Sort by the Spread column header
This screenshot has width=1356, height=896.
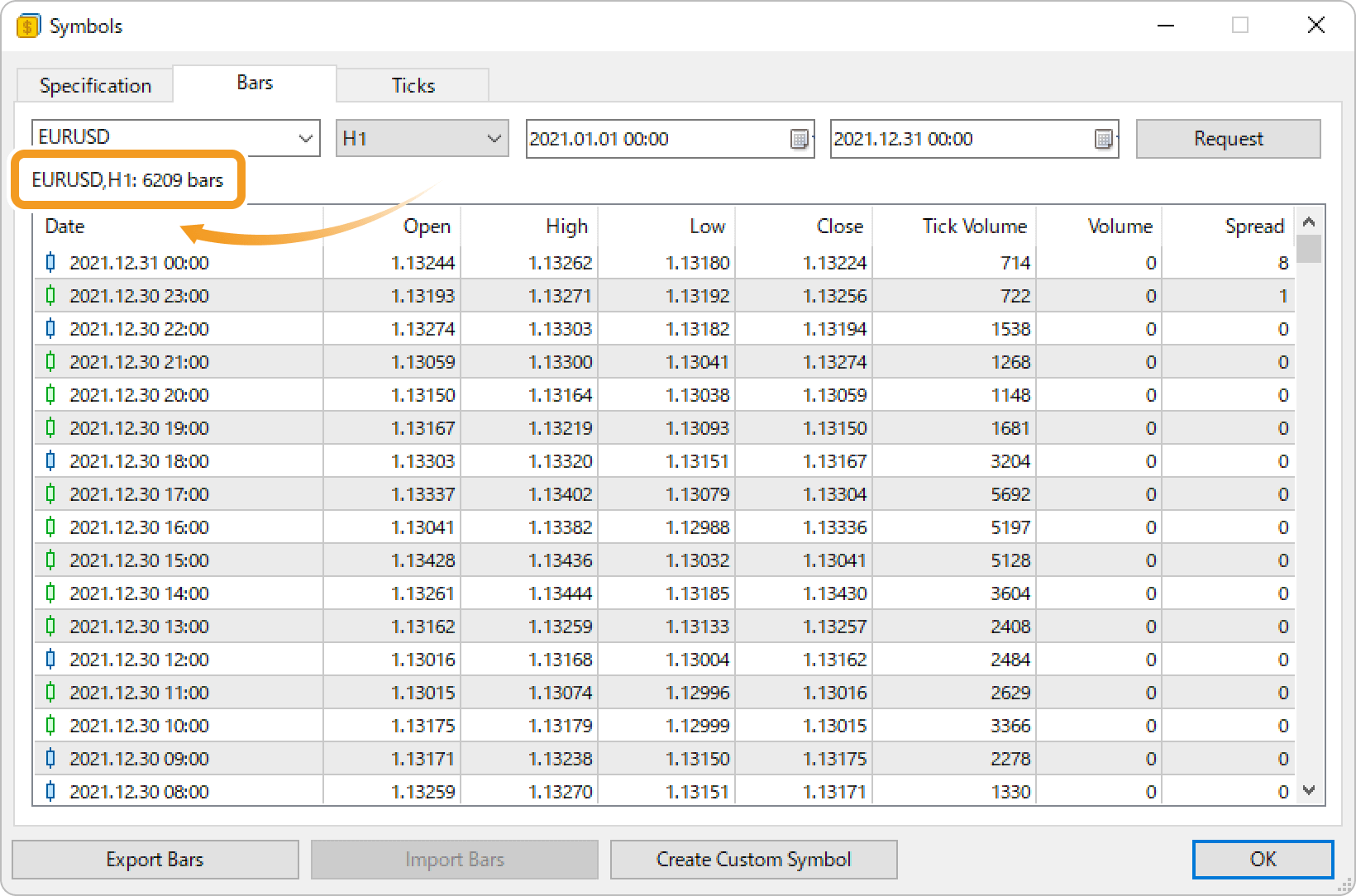[1228, 226]
